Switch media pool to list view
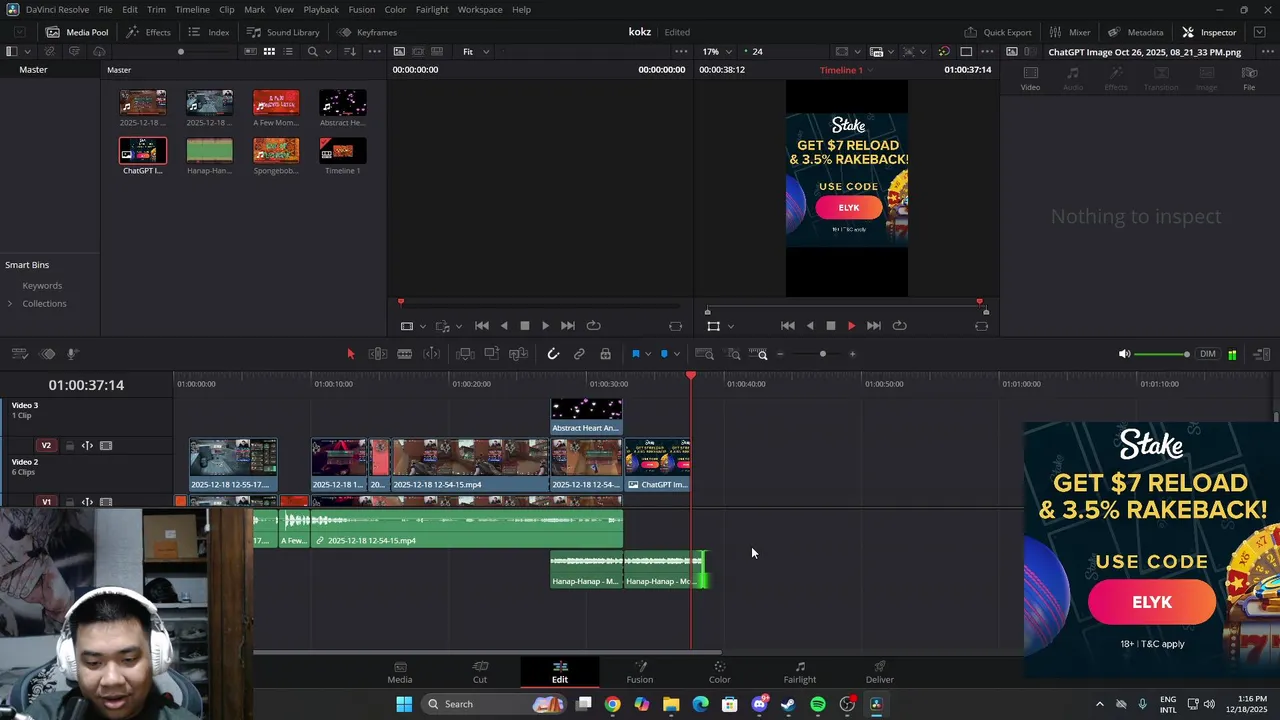The image size is (1280, 720). (288, 51)
